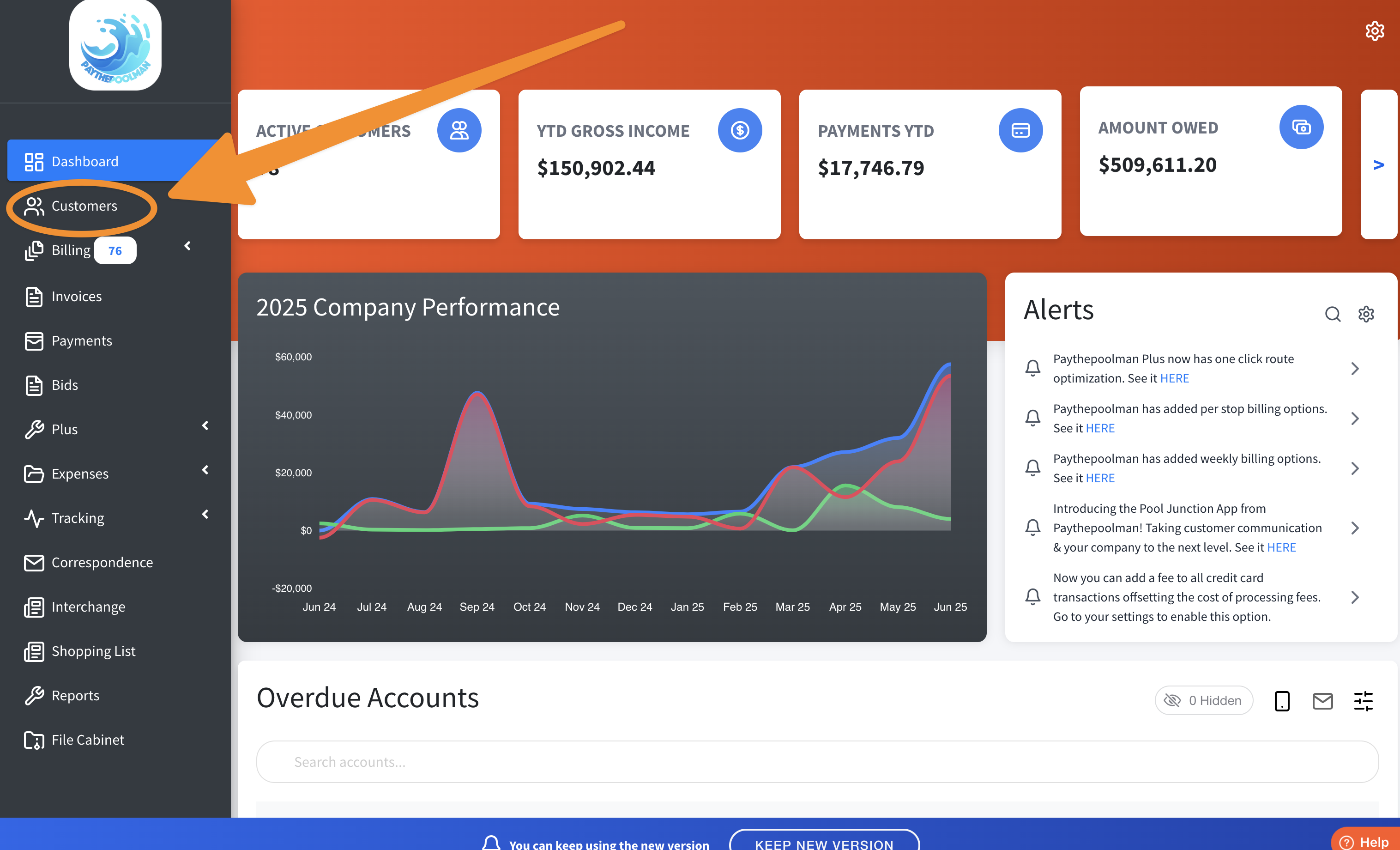Follow the HERE link for route optimization

click(x=1174, y=378)
